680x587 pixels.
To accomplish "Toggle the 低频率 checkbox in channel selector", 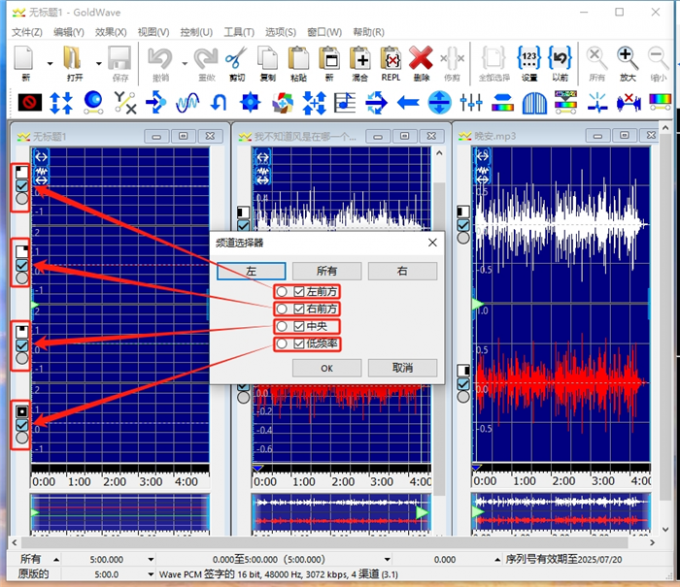I will (x=299, y=344).
